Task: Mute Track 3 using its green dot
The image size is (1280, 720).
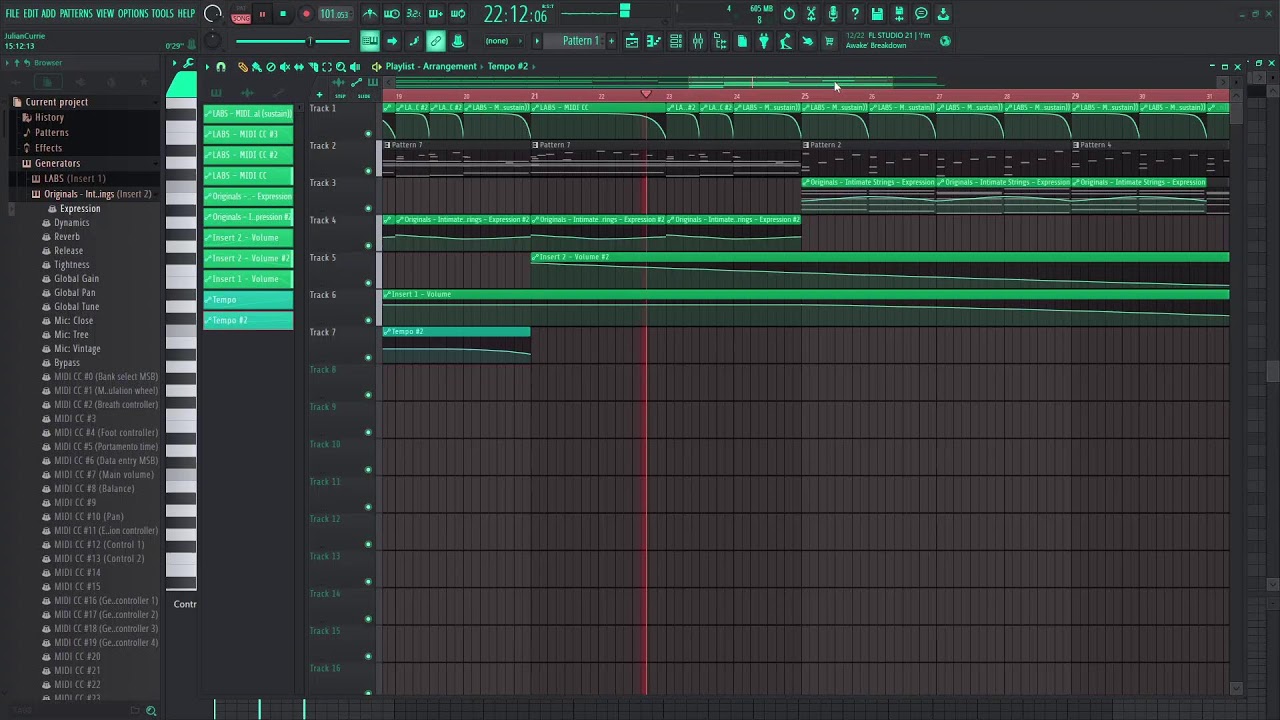Action: pyautogui.click(x=368, y=208)
